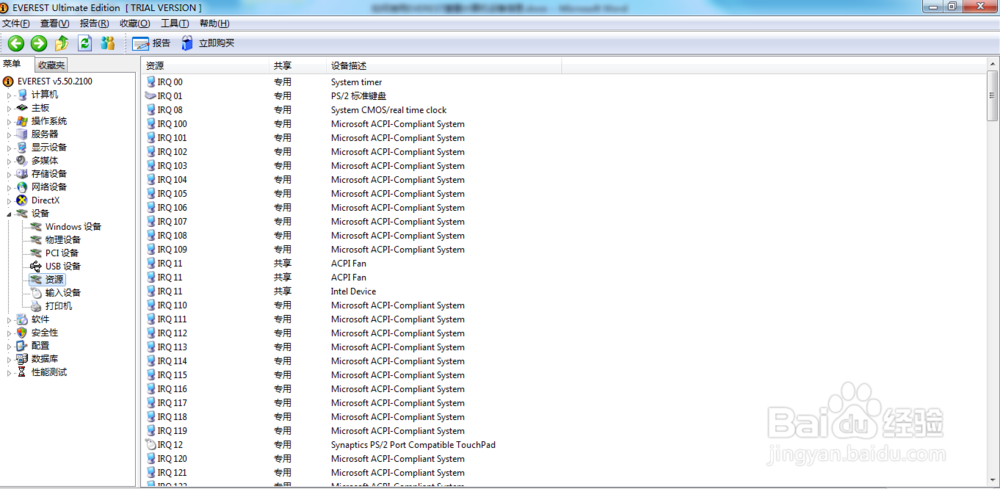Expand the 操作系统 tree node
The image size is (1000, 489).
(x=9, y=122)
